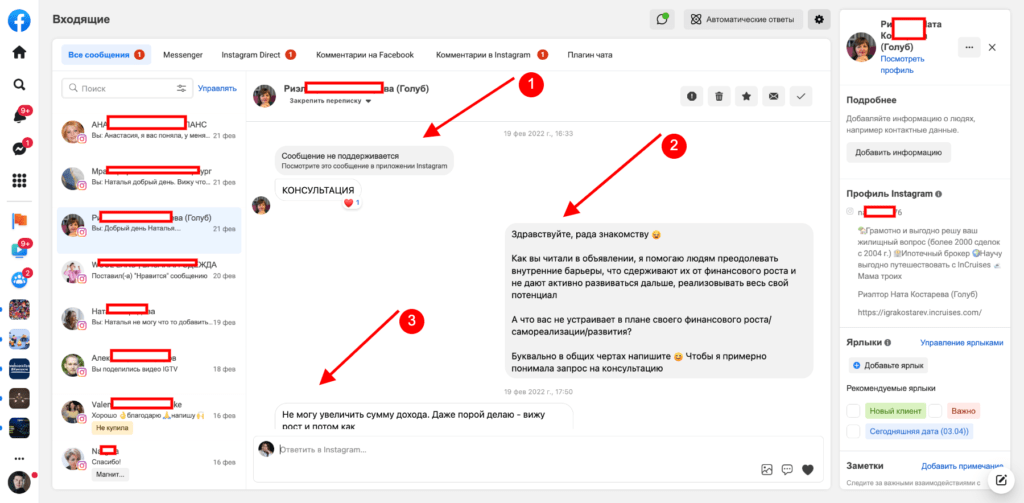The width and height of the screenshot is (1024, 503).
Task: Select the Важно red label
Action: point(963,411)
